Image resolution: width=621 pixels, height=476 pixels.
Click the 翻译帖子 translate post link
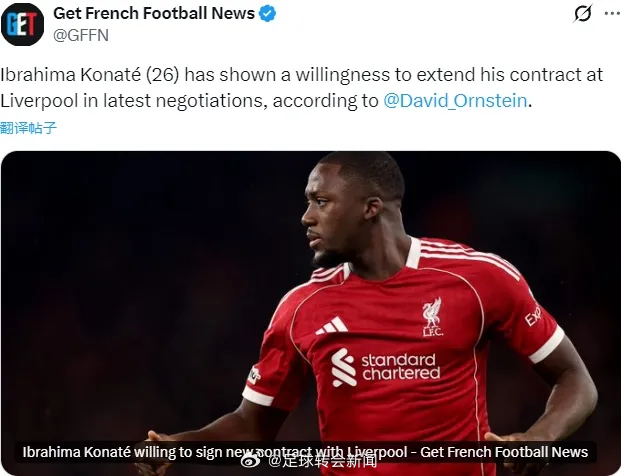tap(29, 128)
